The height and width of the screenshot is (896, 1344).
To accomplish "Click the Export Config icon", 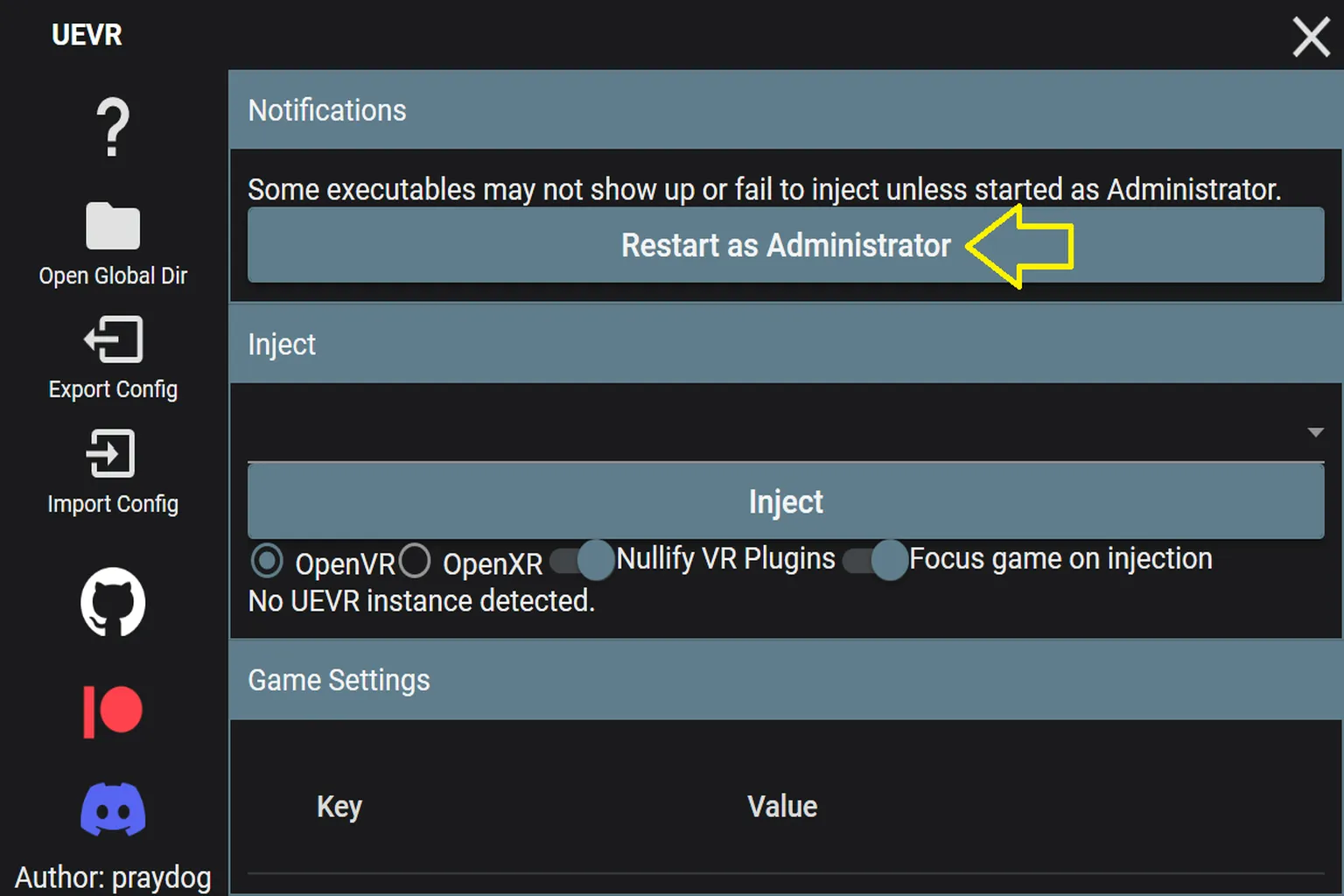I will tap(113, 339).
